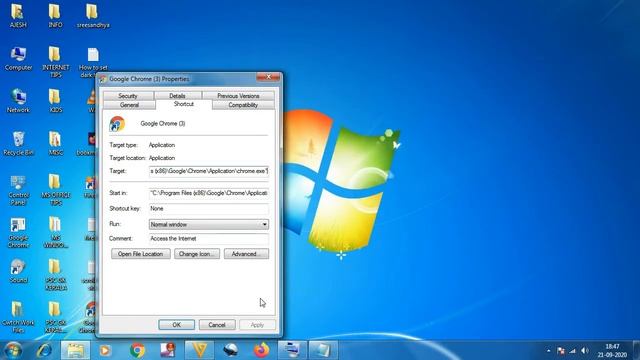Click the Shortcut key field
This screenshot has height=360, width=640.
[209, 209]
